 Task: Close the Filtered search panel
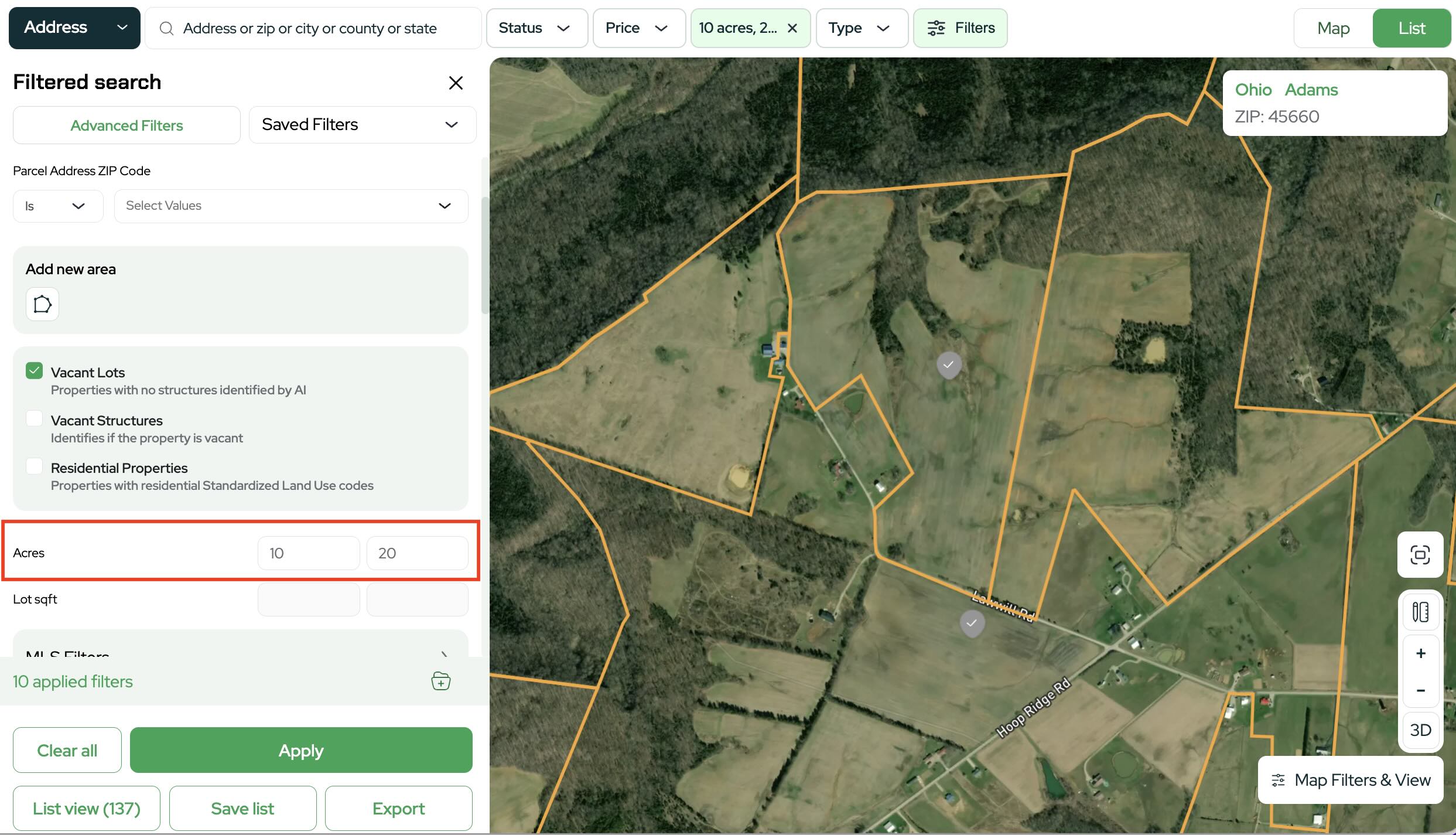pos(456,83)
